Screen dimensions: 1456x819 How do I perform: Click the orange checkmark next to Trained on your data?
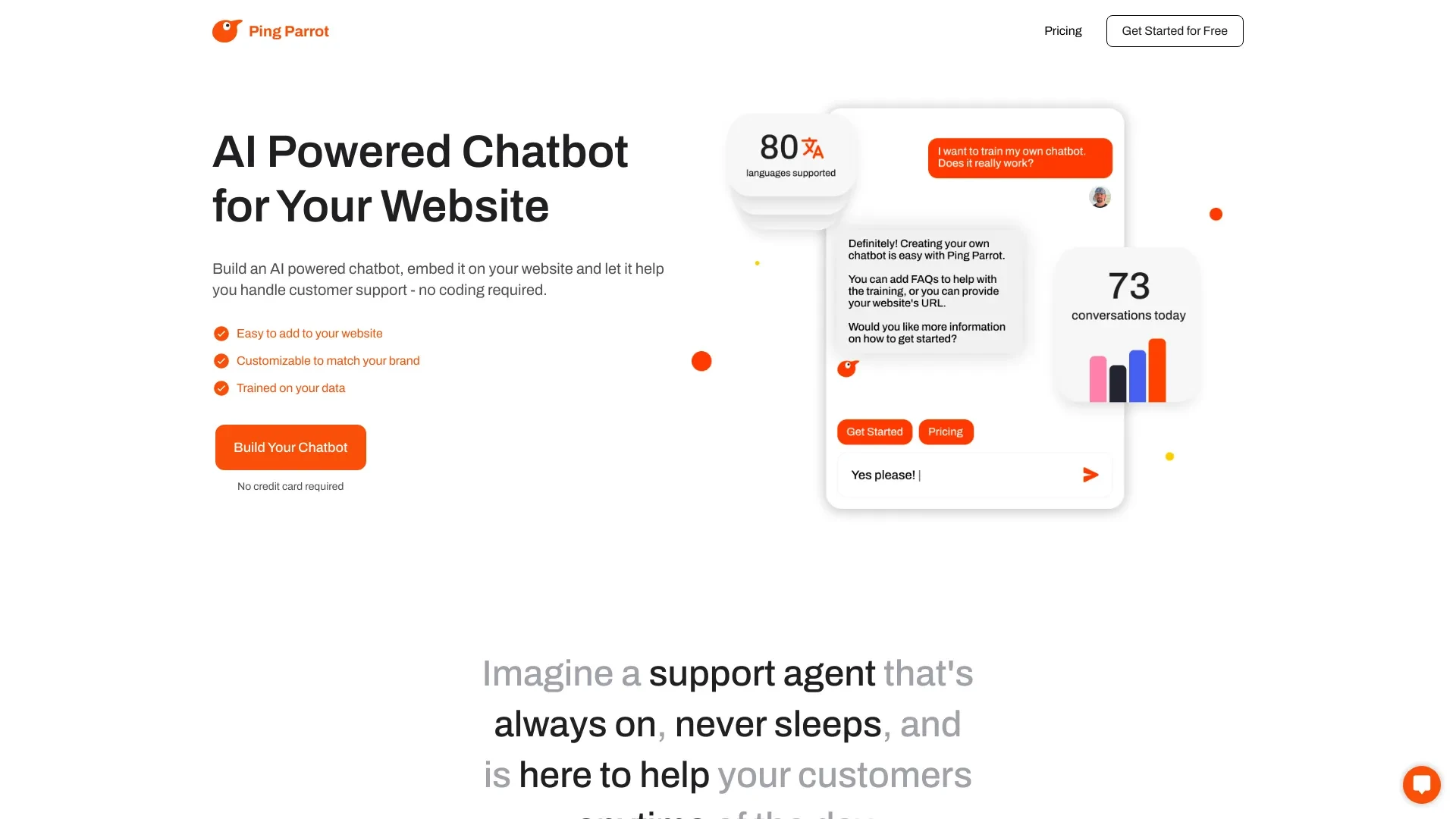[220, 388]
